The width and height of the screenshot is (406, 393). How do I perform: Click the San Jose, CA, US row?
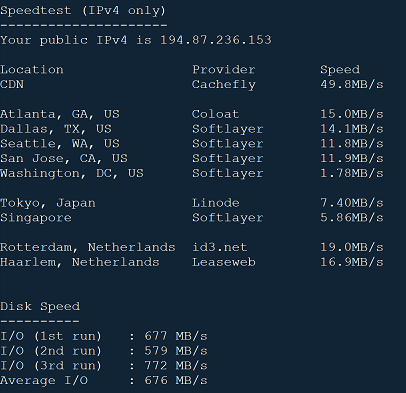pyautogui.click(x=192, y=159)
